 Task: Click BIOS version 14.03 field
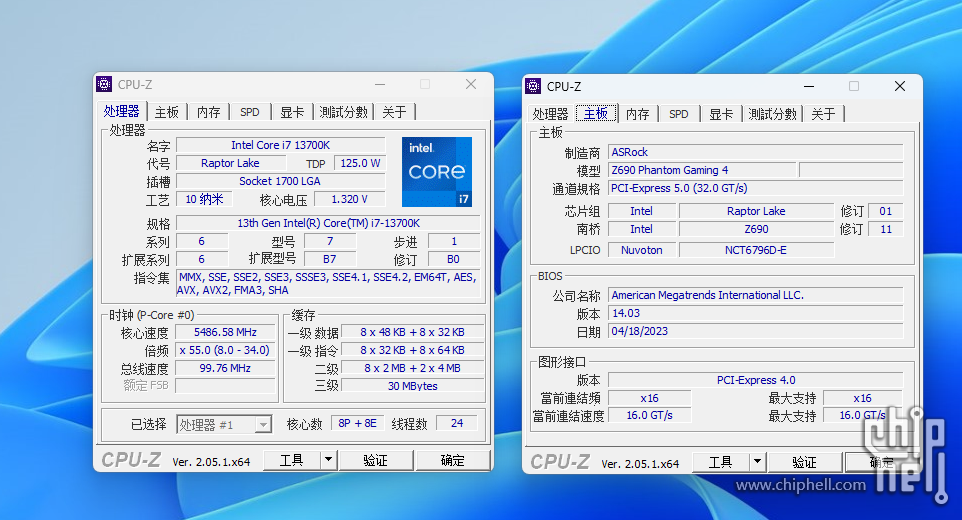[756, 313]
